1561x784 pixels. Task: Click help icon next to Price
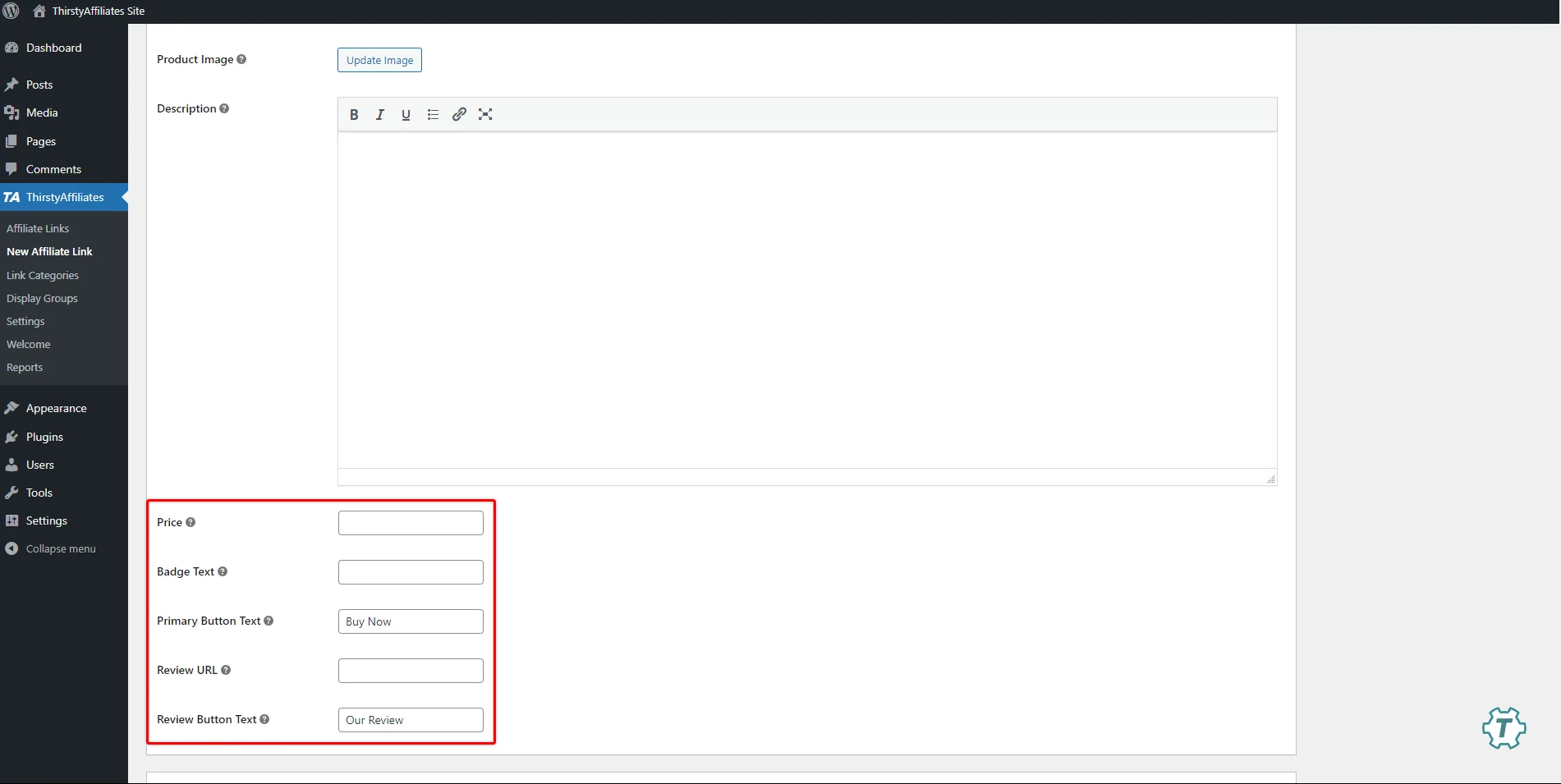191,522
